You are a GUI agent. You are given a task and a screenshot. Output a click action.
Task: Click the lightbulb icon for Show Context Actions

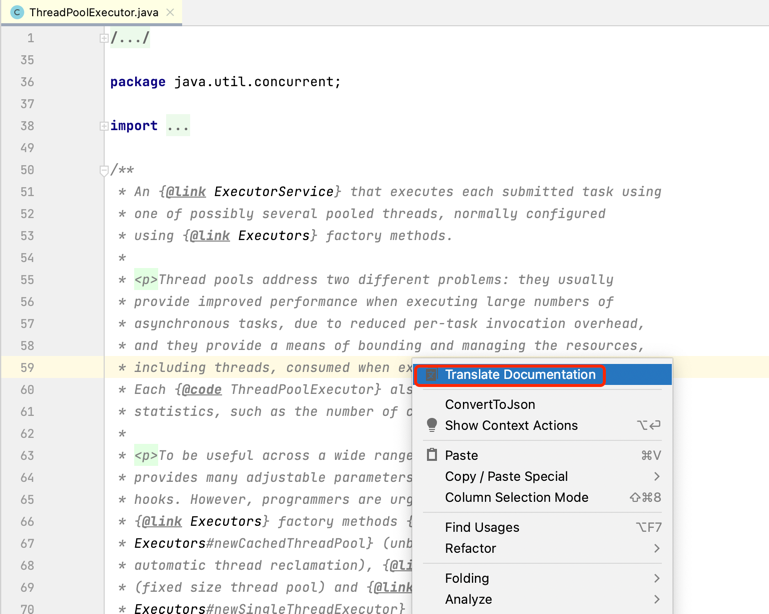pyautogui.click(x=432, y=425)
